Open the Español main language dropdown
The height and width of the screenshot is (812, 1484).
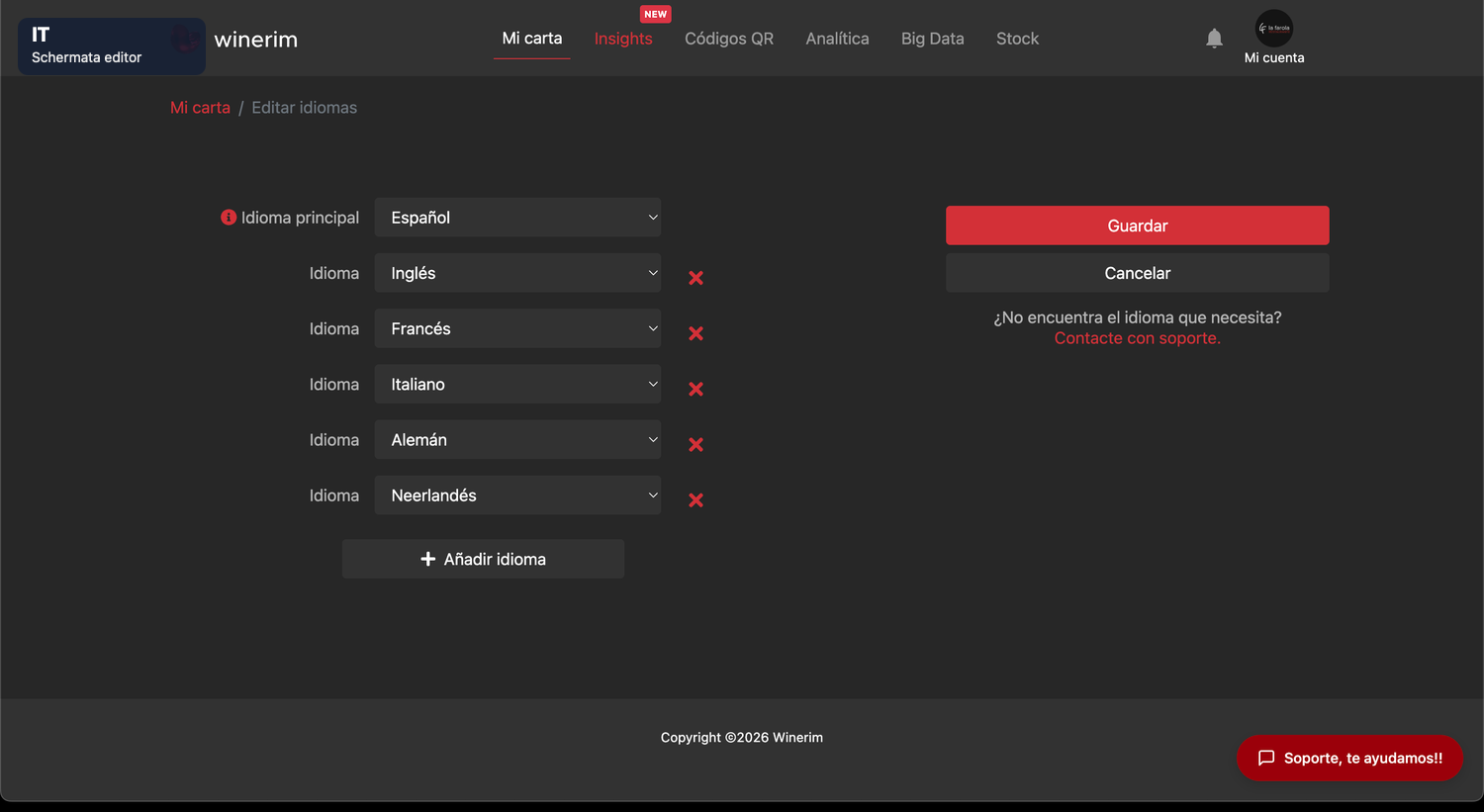[517, 218]
